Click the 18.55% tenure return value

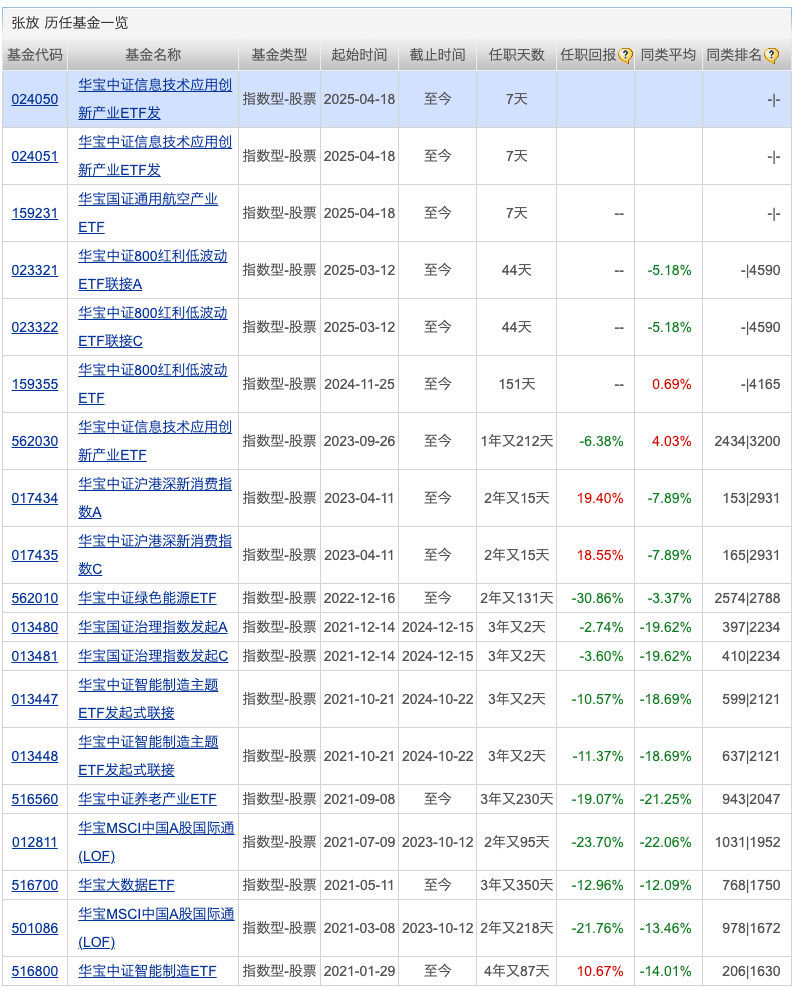click(600, 555)
